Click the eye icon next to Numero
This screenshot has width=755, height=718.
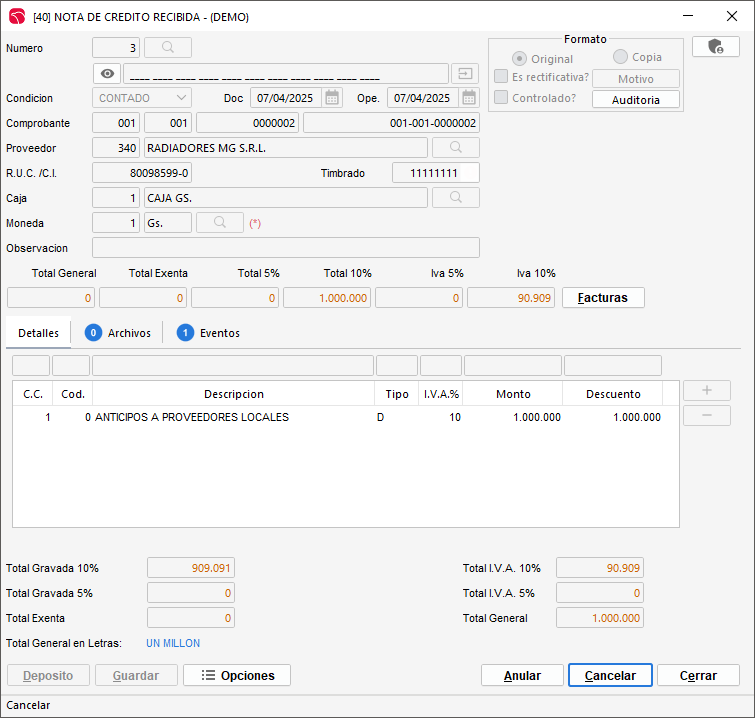click(x=107, y=74)
